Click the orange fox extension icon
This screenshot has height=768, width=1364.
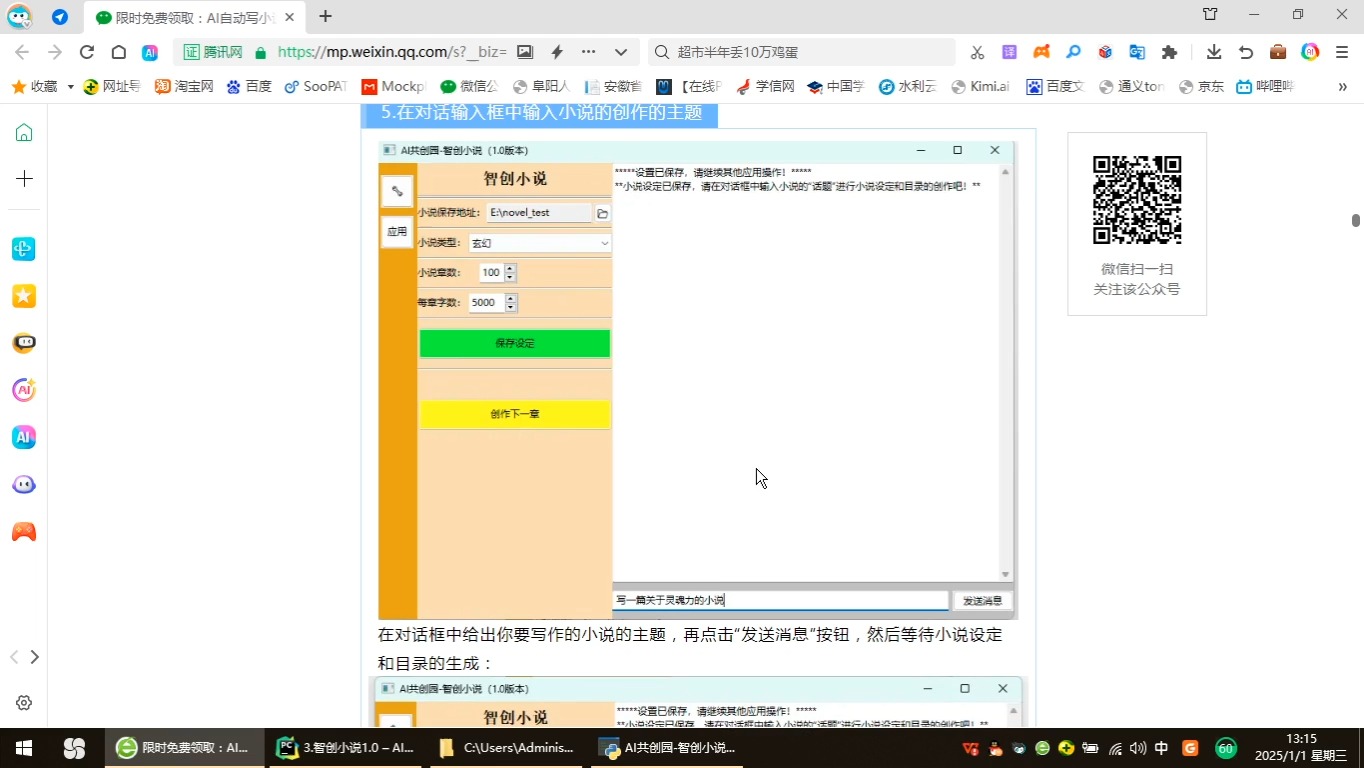(x=1041, y=52)
